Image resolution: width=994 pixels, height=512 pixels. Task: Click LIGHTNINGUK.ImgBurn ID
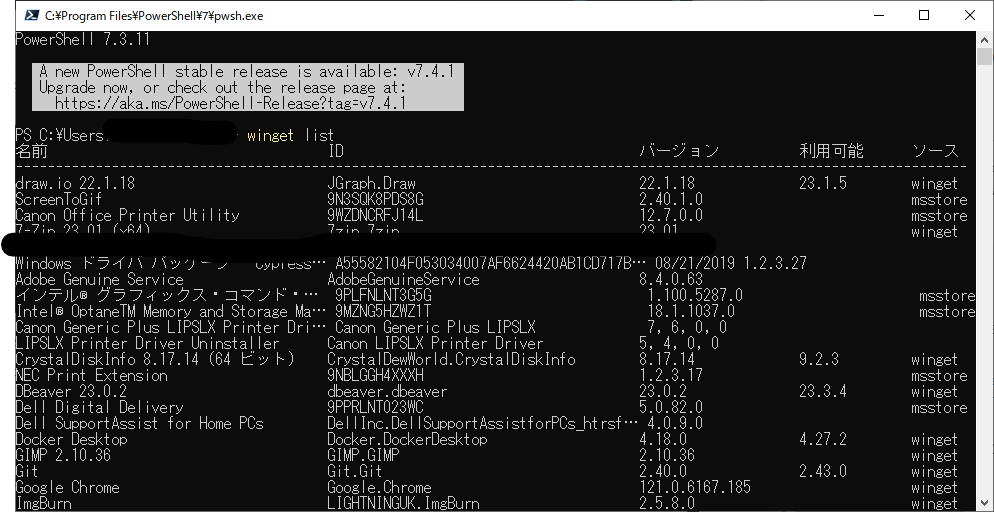[403, 503]
